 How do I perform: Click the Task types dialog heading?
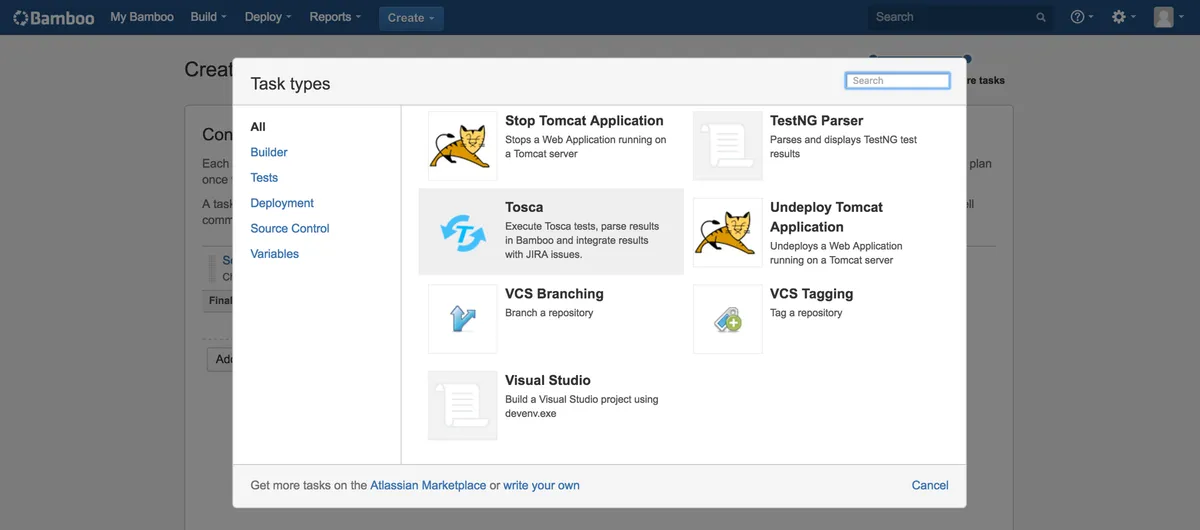click(x=290, y=84)
